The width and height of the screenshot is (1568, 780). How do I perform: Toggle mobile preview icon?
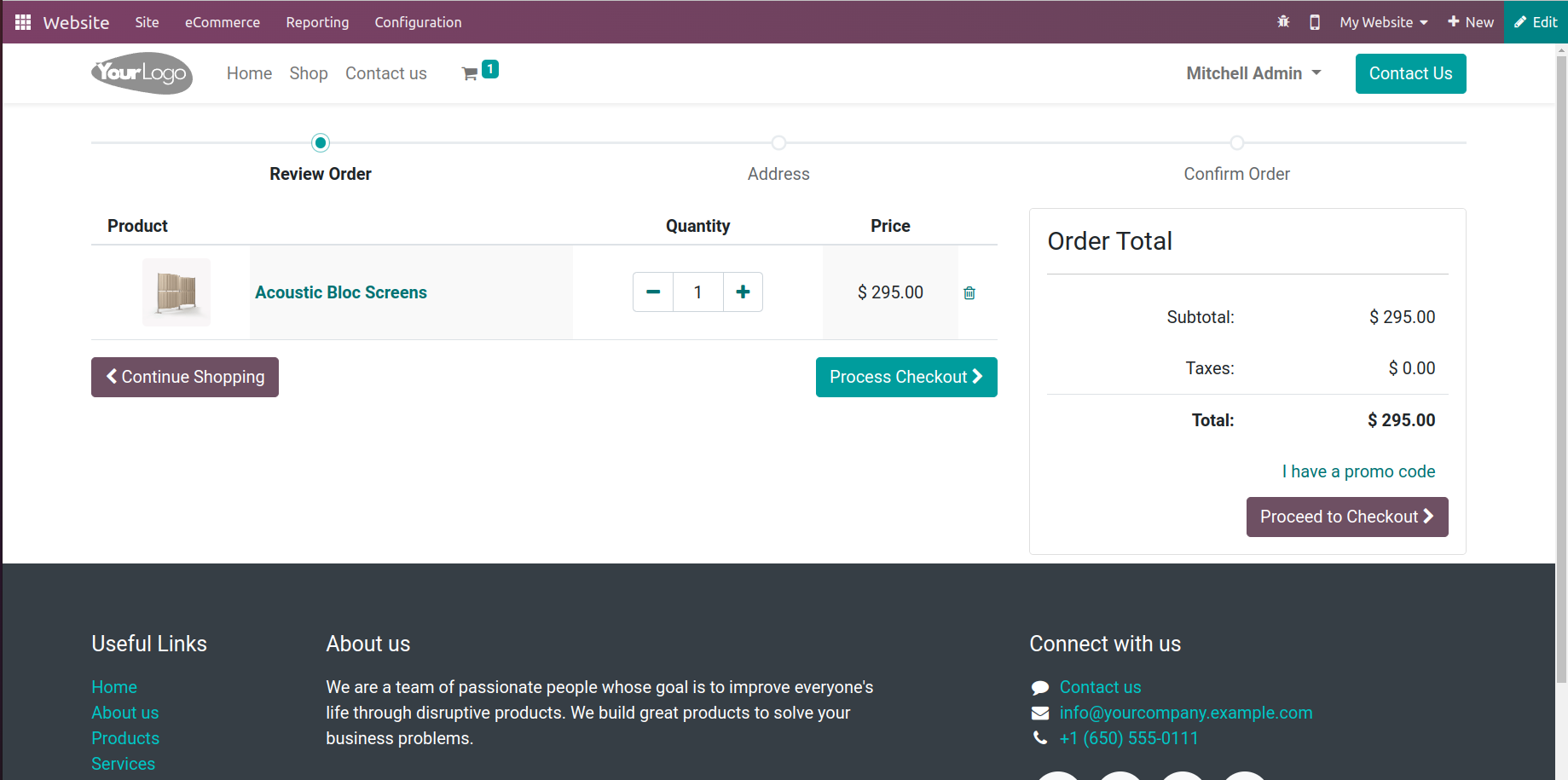pos(1315,22)
